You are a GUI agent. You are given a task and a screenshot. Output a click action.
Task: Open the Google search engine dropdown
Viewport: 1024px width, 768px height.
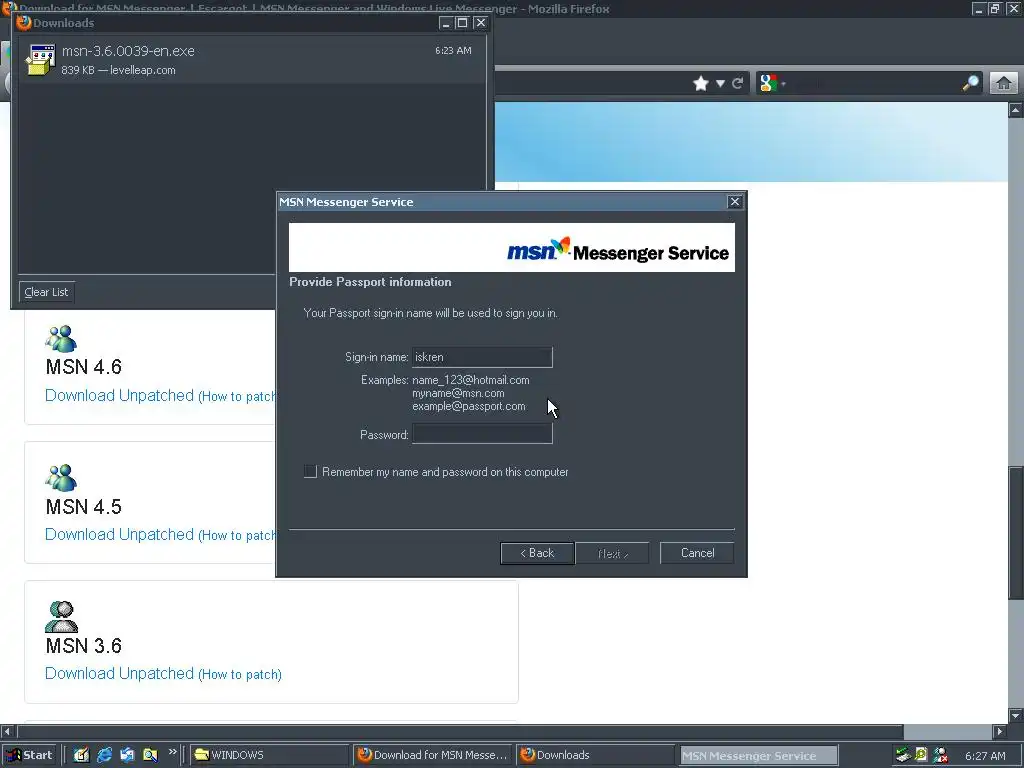[x=772, y=83]
